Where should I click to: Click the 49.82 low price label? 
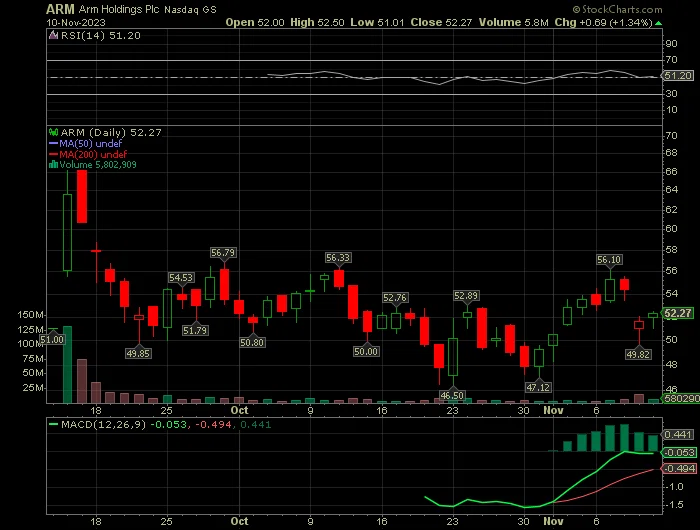638,355
